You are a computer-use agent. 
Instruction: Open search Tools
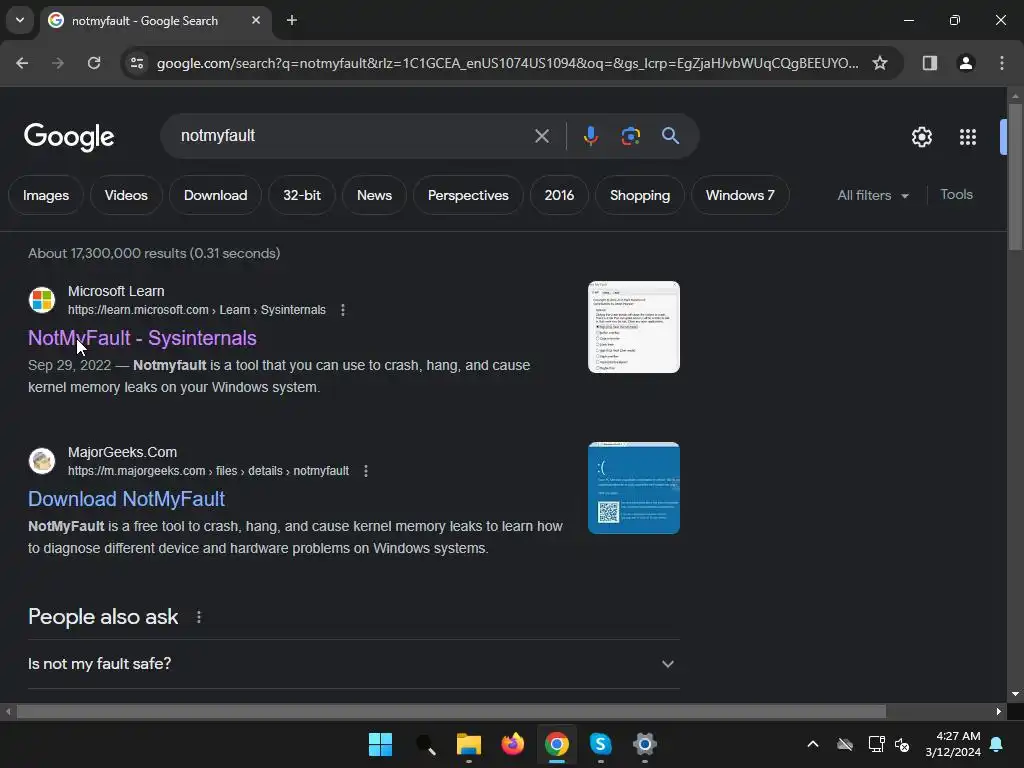[x=956, y=195]
